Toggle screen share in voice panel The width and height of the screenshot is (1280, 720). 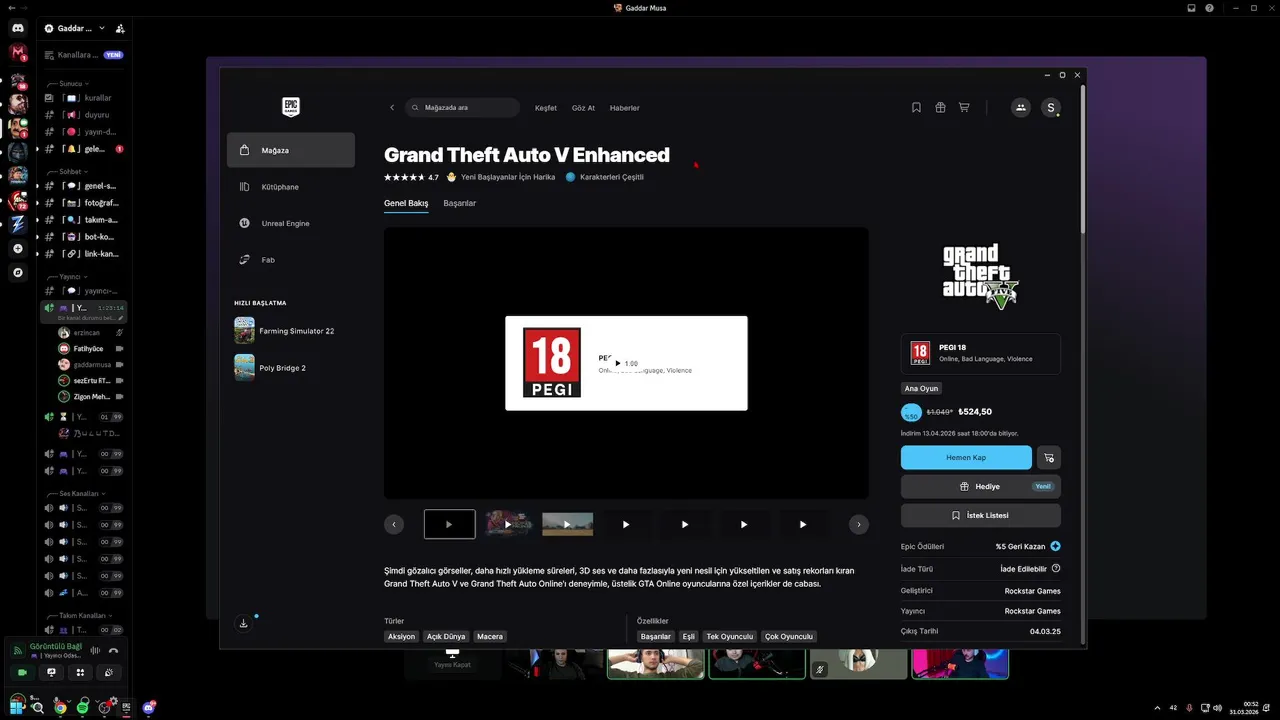[x=51, y=673]
